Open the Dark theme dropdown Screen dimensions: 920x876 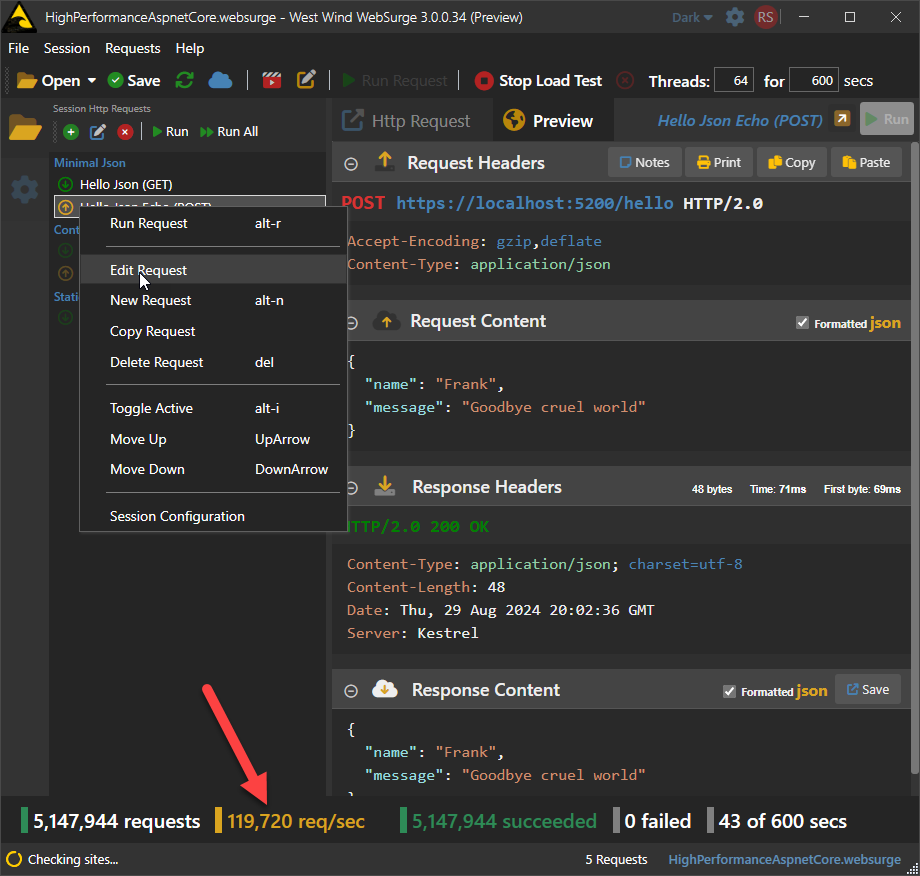[692, 18]
